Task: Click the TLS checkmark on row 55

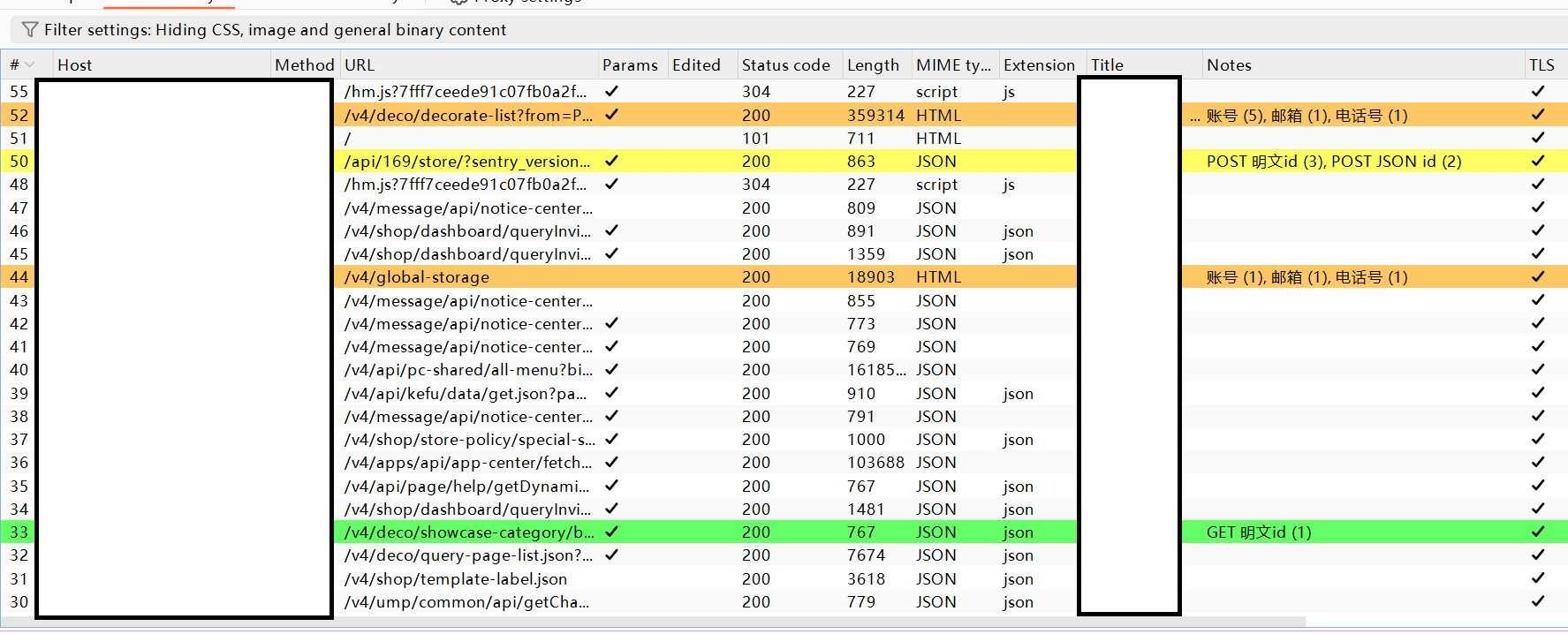Action: [x=1537, y=91]
